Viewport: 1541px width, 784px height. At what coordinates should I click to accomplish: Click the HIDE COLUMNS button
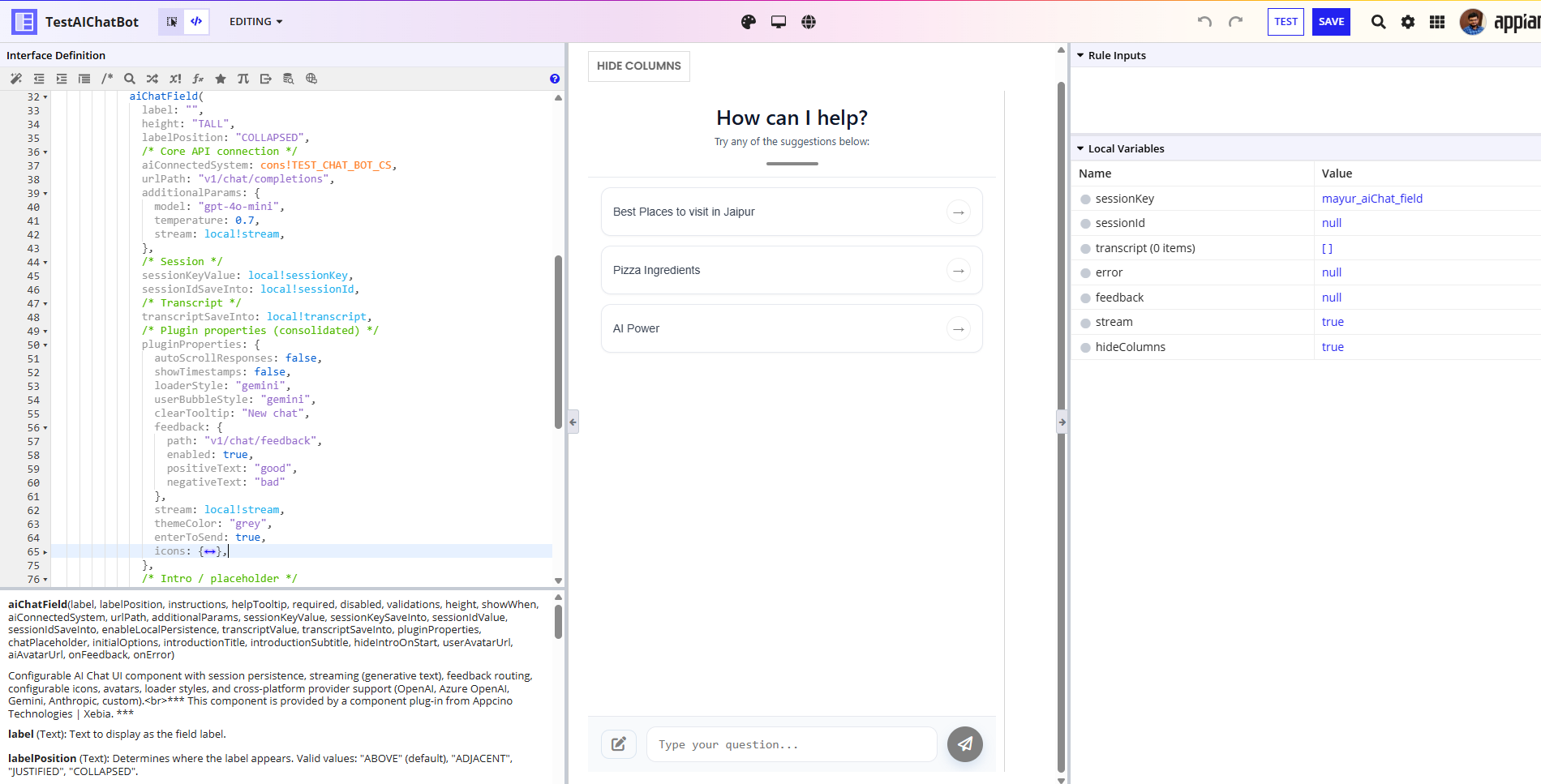pyautogui.click(x=638, y=66)
